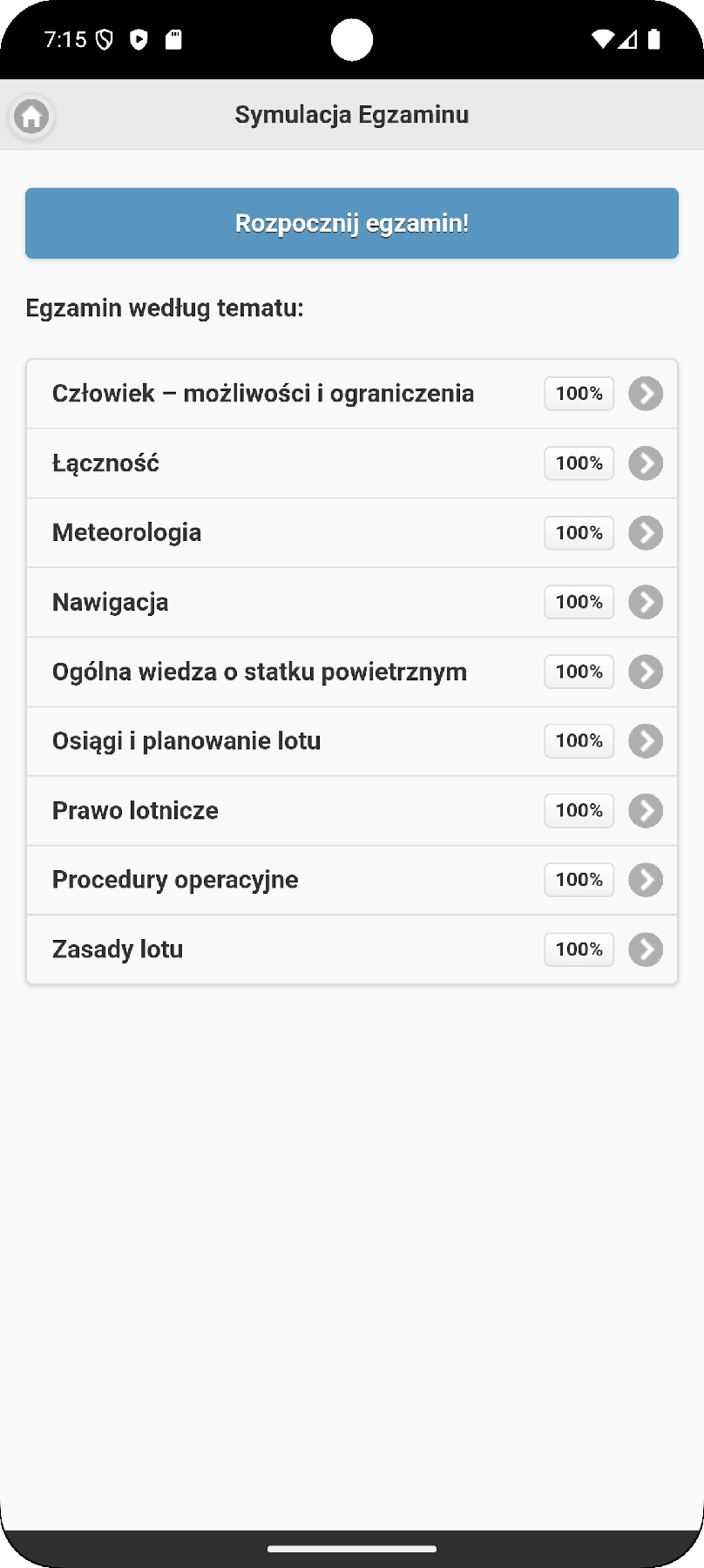
Task: Tap the arrow icon for Procedury operacyjne
Action: (646, 880)
